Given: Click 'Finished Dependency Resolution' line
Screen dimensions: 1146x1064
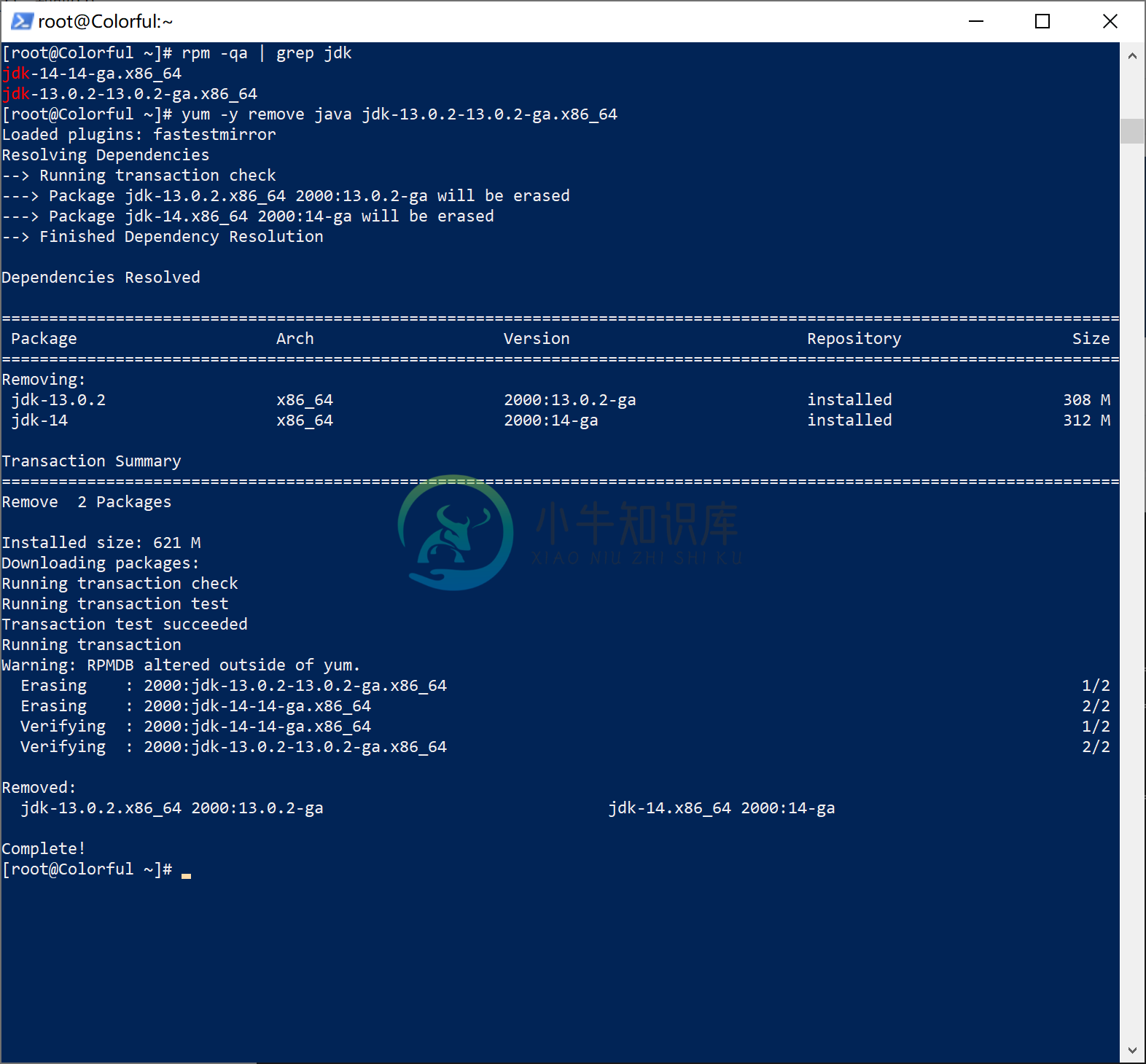Looking at the screenshot, I should pyautogui.click(x=163, y=237).
